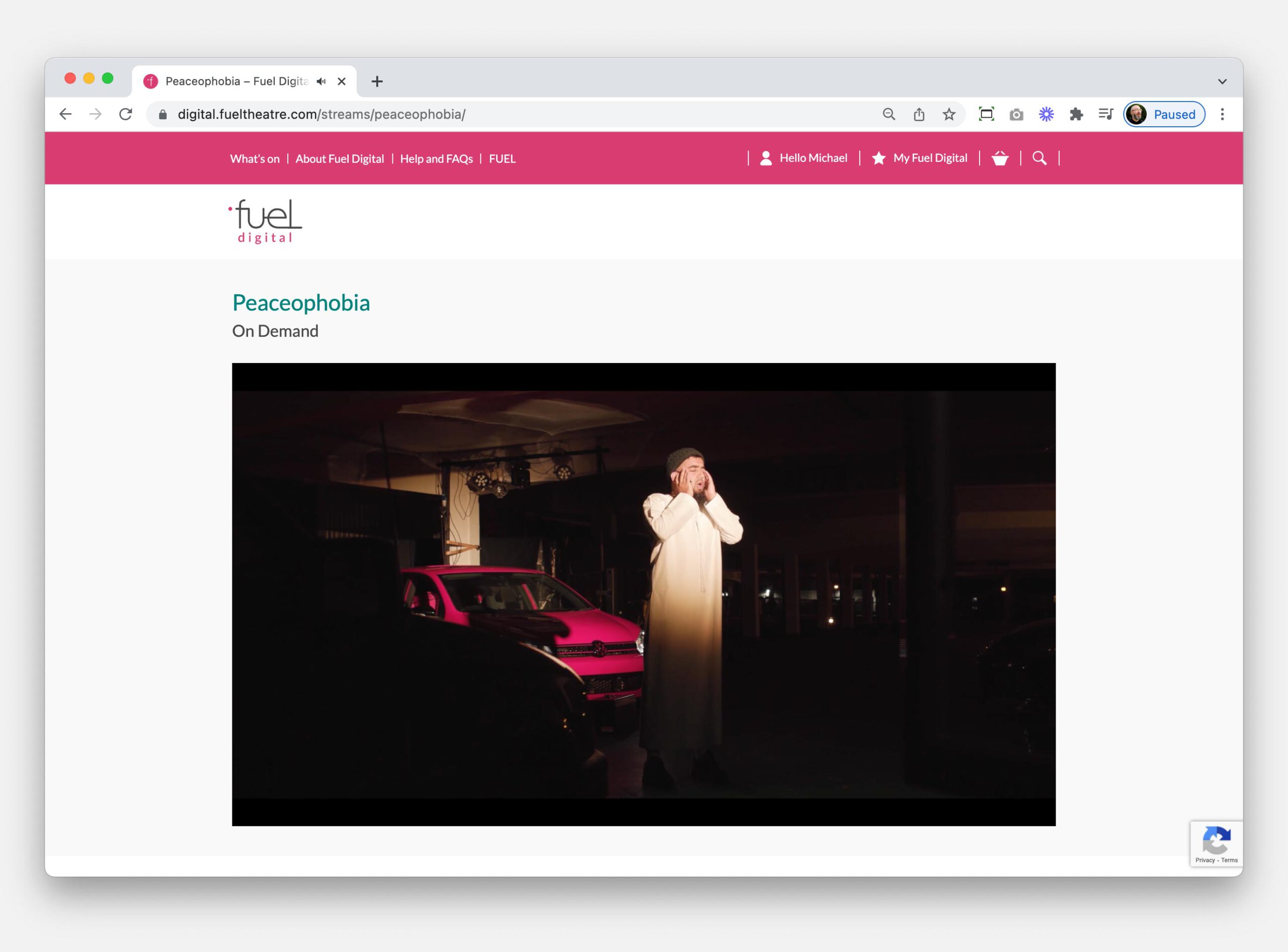Share this page via share icon

tap(919, 114)
